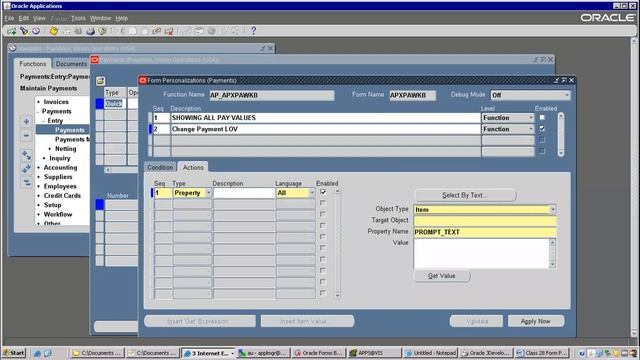Screen dimensions: 640x360
Task: Click the Close Form toolbar icon
Action: 102,31
